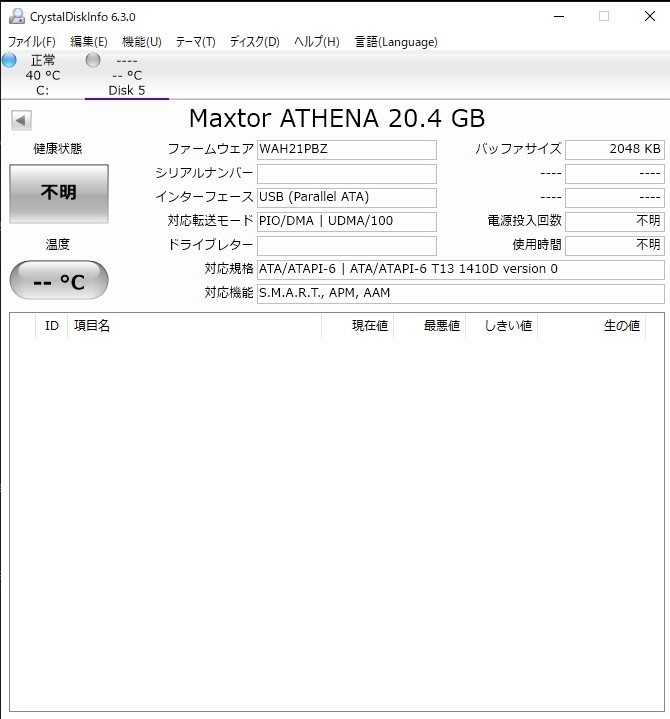Click the バッファサイズ label
The width and height of the screenshot is (670, 719).
pos(518,149)
